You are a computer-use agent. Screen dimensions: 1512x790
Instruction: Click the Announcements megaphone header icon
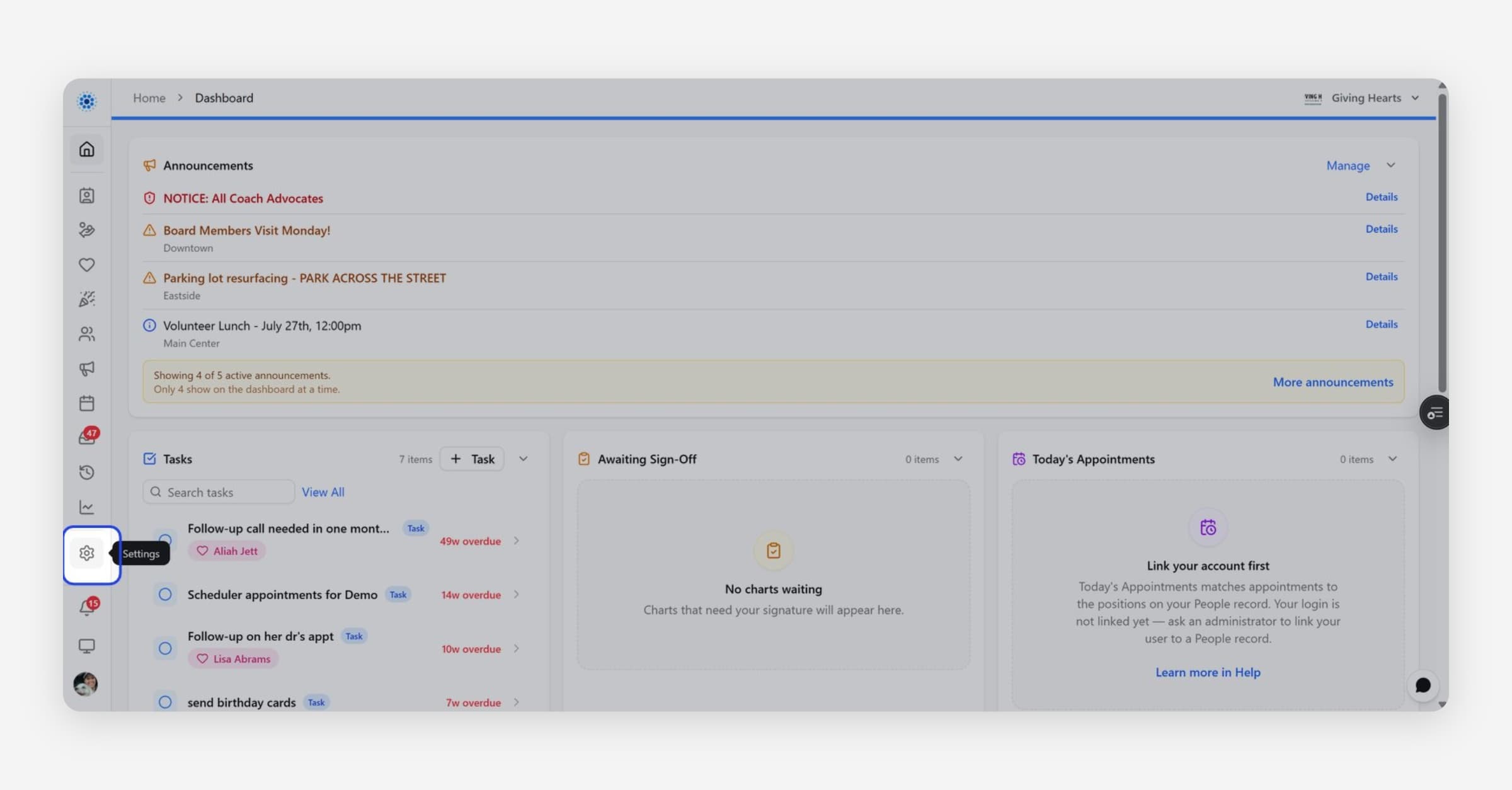pyautogui.click(x=149, y=165)
